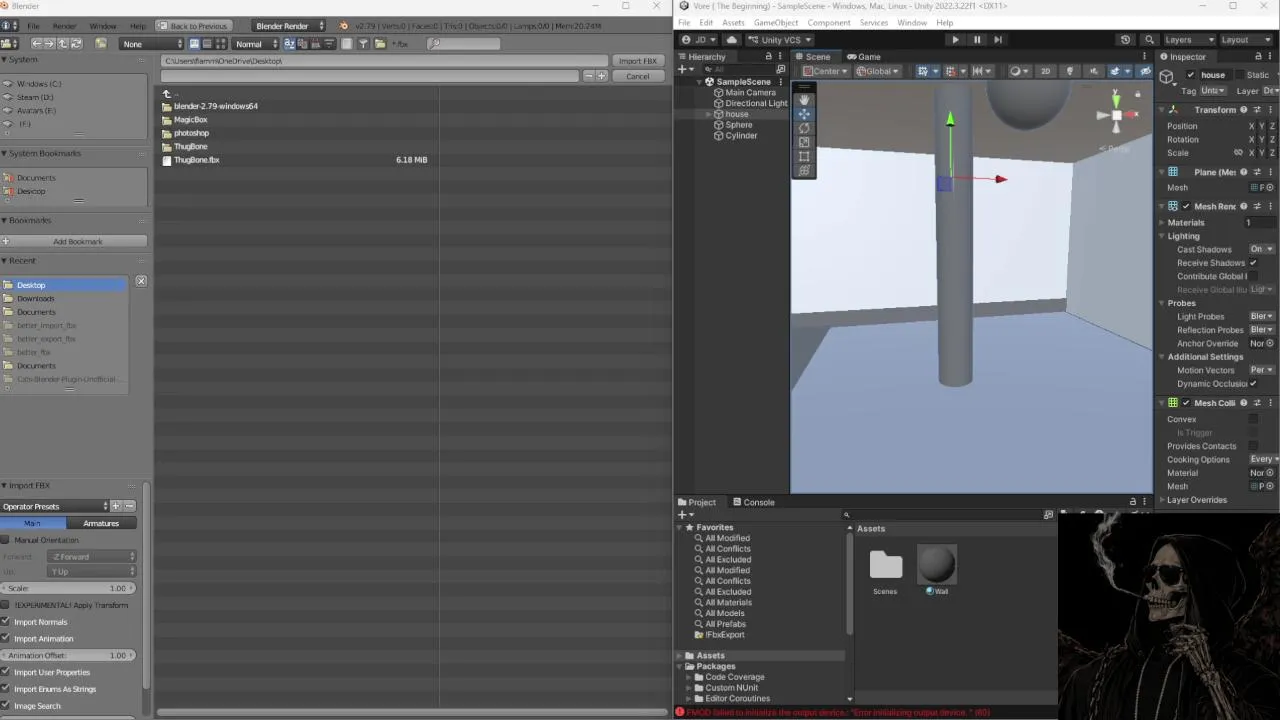
Task: Select the Hand view tool in Scene
Action: point(804,100)
